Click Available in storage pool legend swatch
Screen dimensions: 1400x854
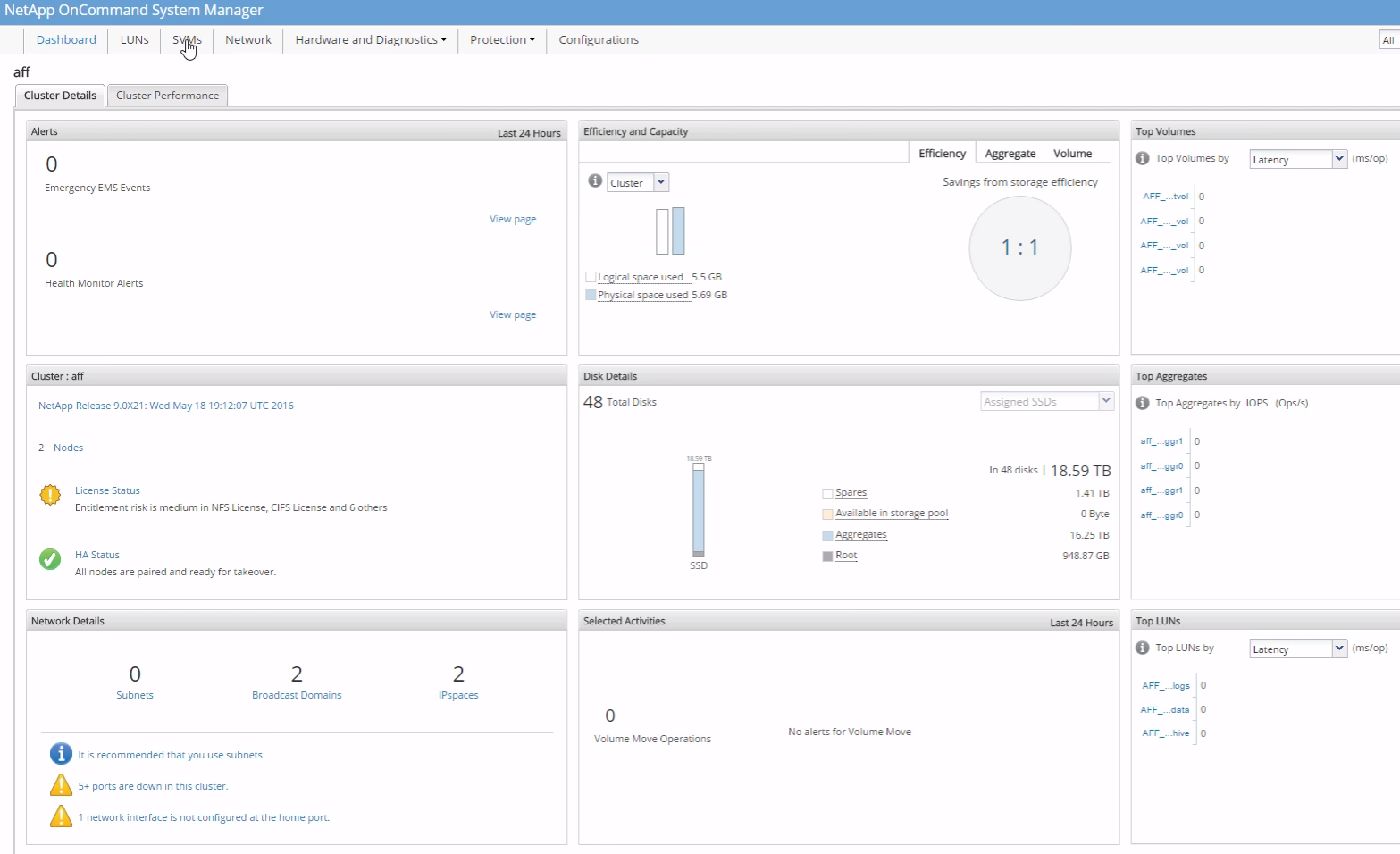tap(827, 514)
